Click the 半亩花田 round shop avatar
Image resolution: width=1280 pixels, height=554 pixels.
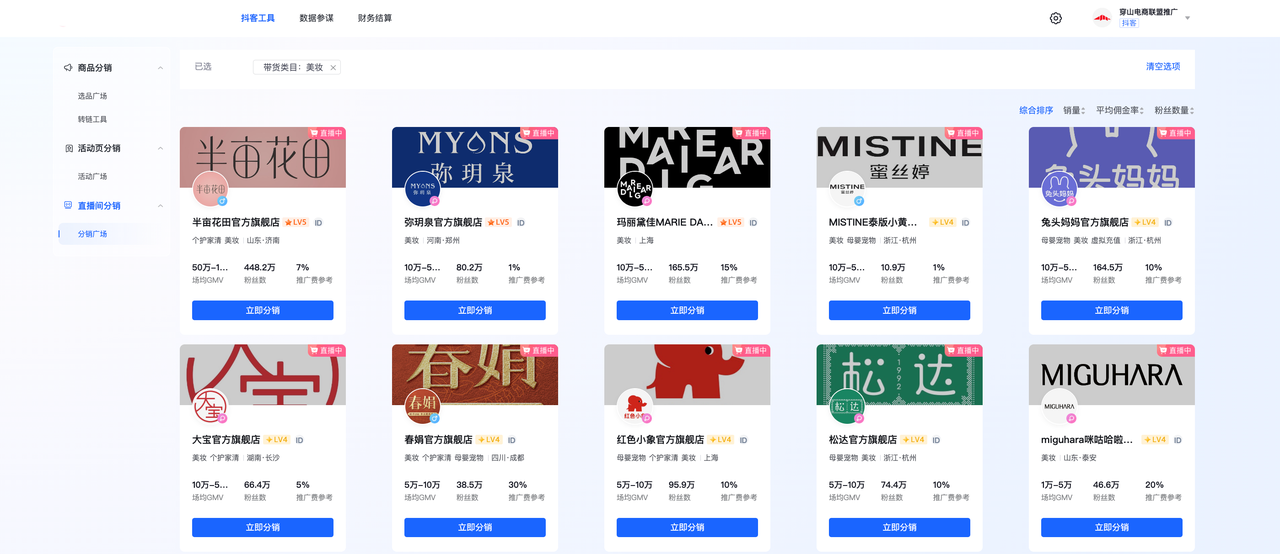pos(210,188)
